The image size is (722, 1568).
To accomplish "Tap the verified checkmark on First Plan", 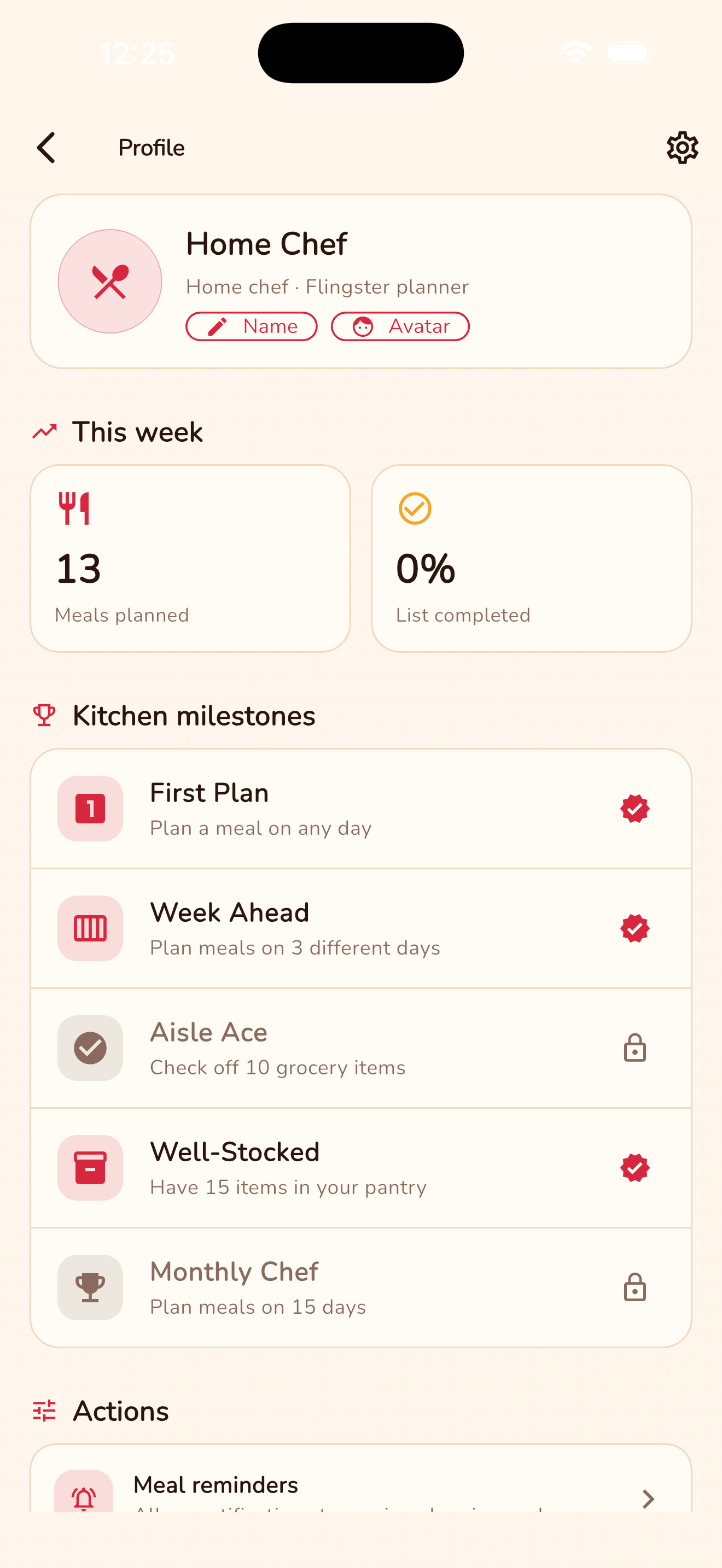I will click(634, 809).
